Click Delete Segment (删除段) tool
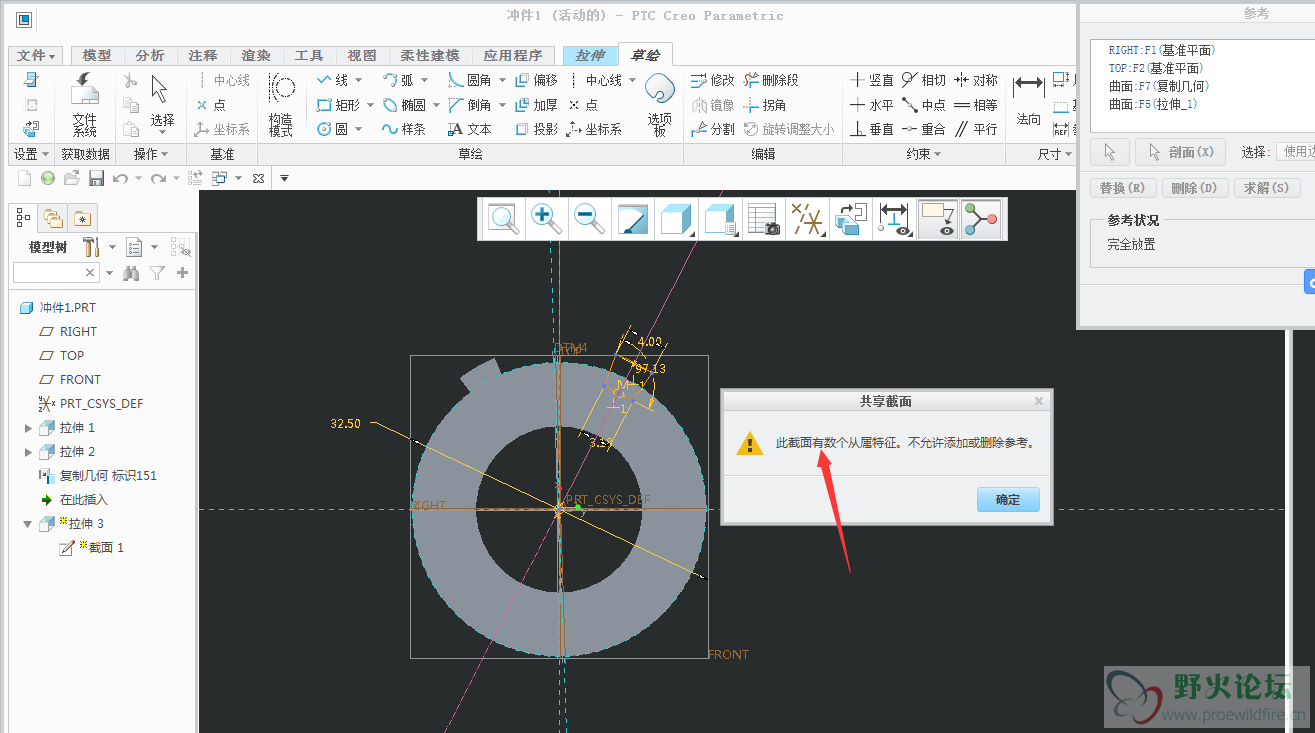The image size is (1315, 733). (x=771, y=80)
